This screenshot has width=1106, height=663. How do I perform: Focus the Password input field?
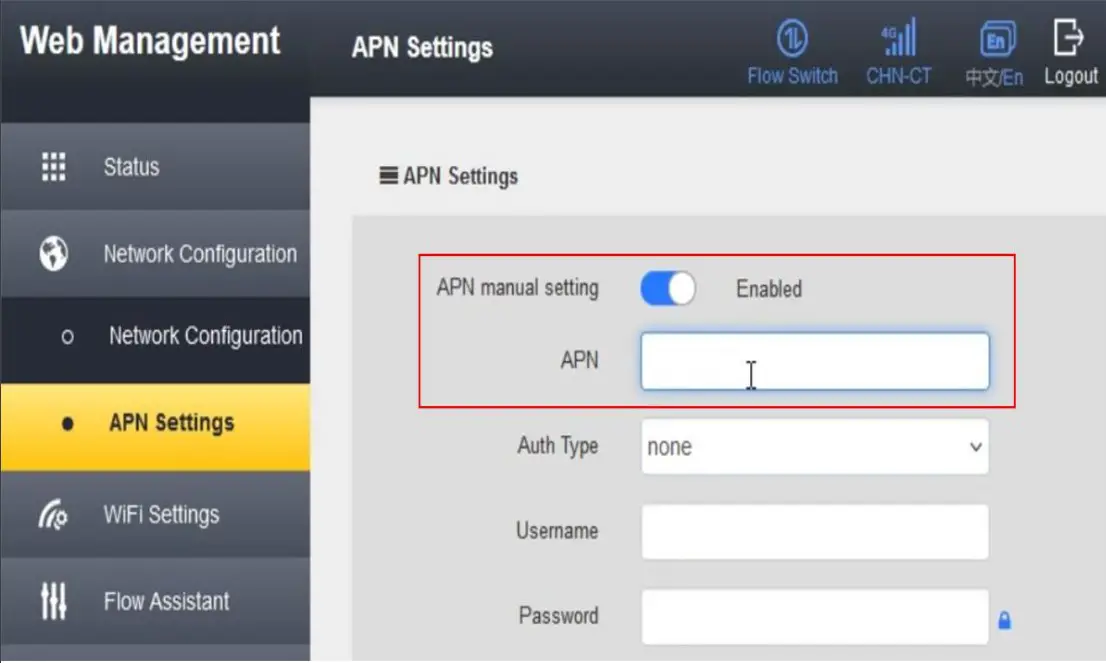coord(815,617)
